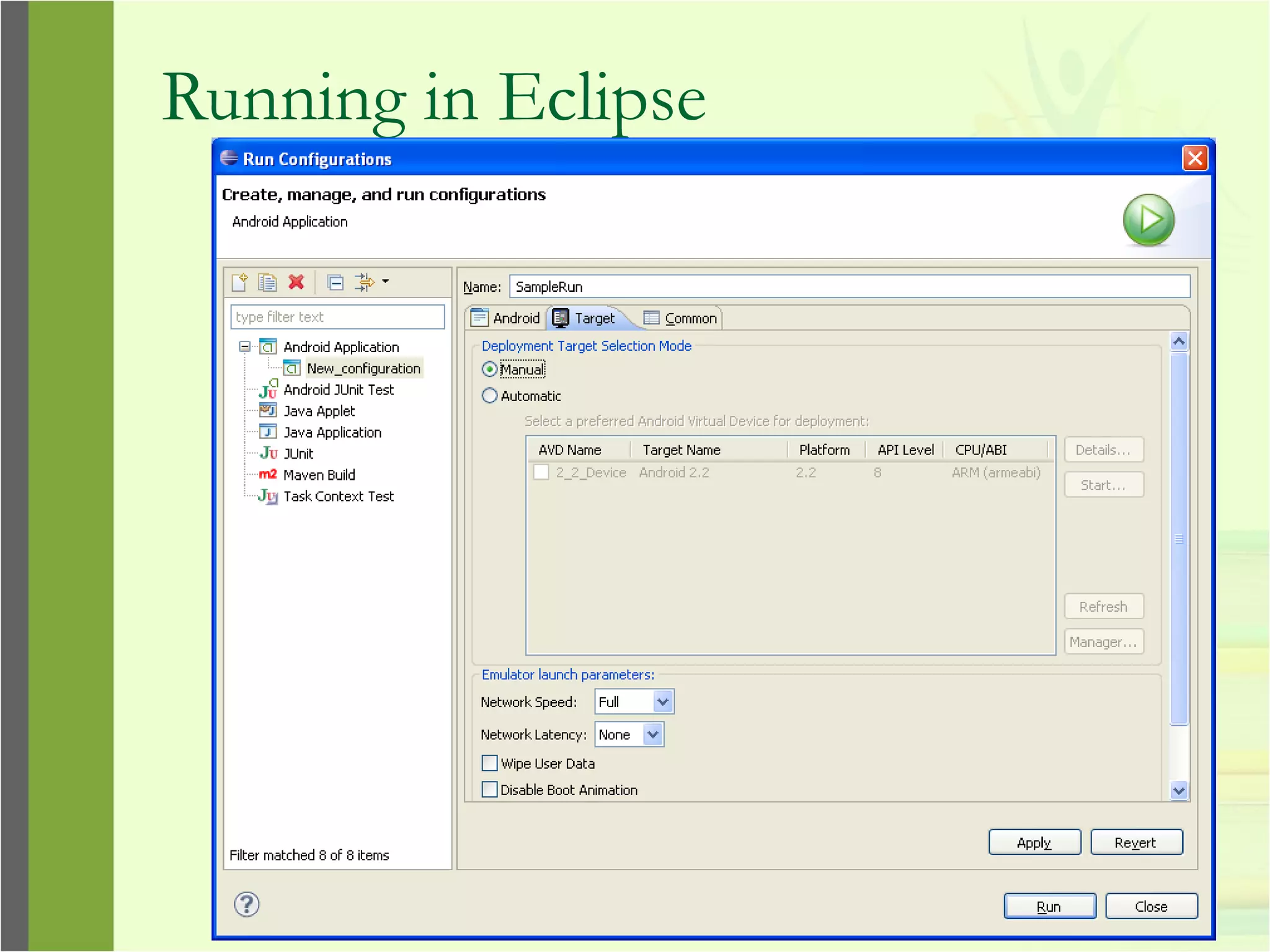The image size is (1270, 952).
Task: Select Android JUnit Test entry
Action: click(339, 389)
